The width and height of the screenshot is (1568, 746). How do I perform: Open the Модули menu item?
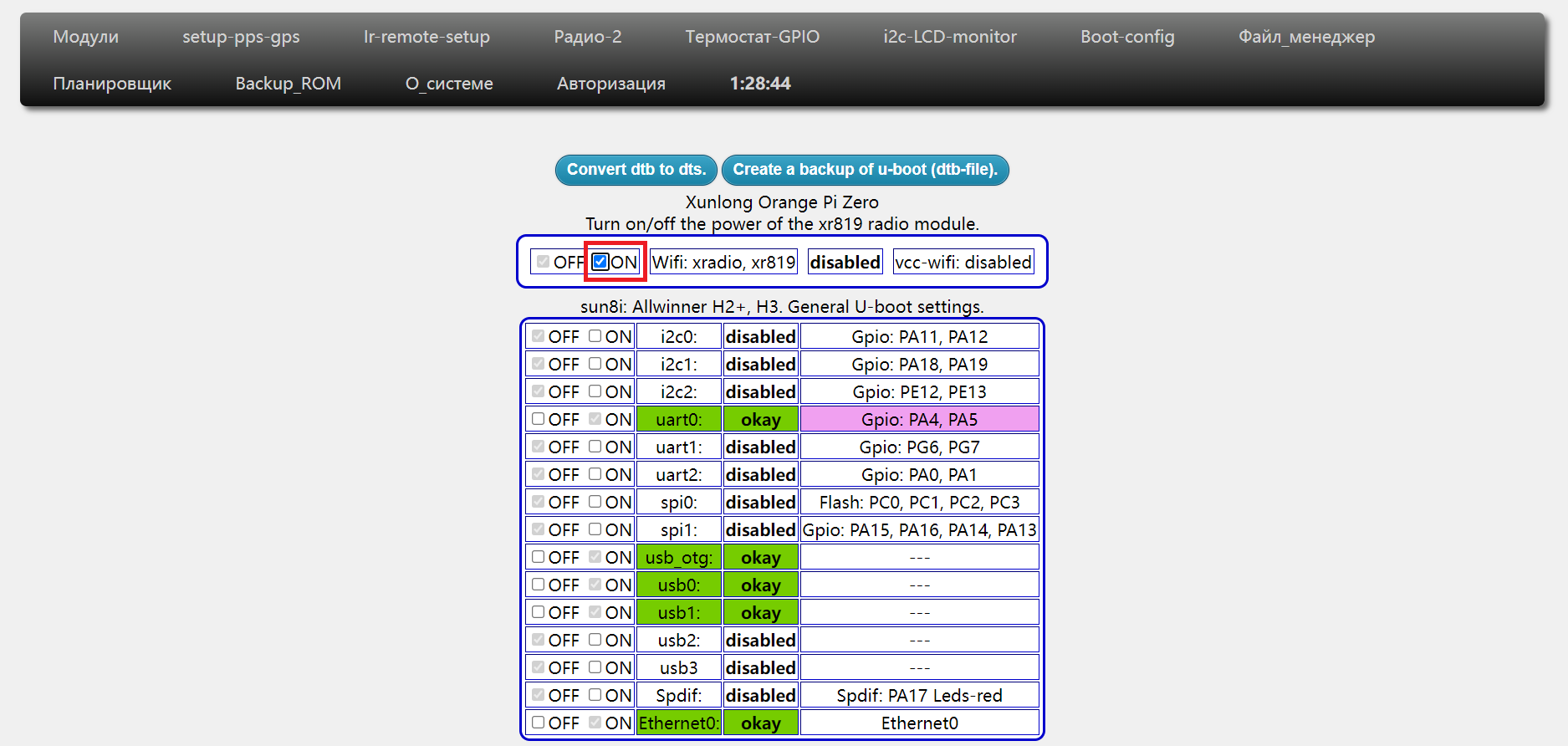pyautogui.click(x=86, y=37)
